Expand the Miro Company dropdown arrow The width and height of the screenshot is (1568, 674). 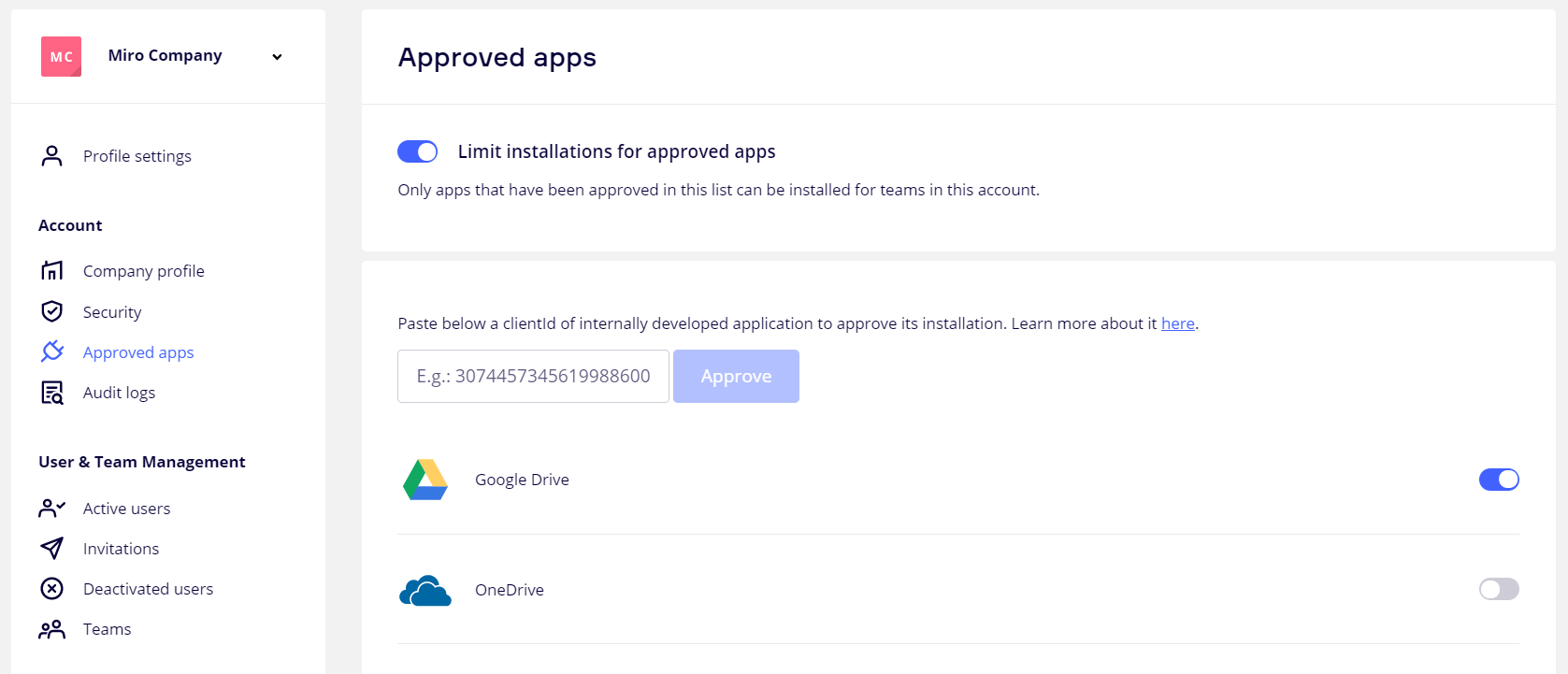(x=277, y=57)
